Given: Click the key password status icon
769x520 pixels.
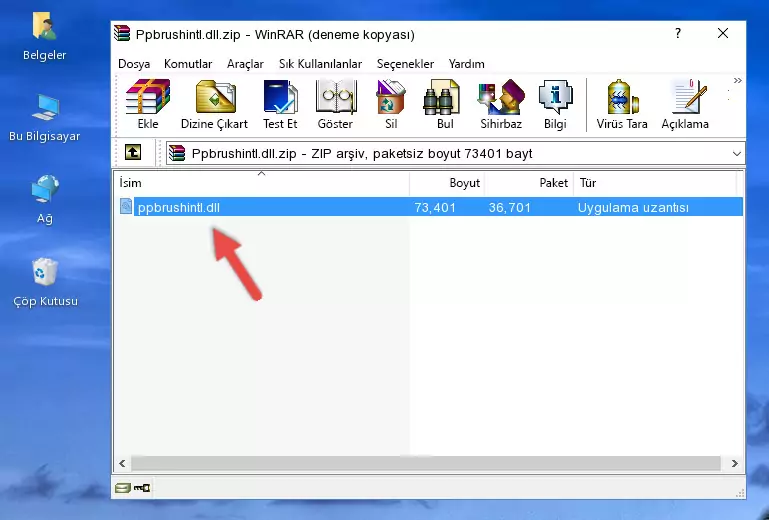Looking at the screenshot, I should [x=142, y=488].
